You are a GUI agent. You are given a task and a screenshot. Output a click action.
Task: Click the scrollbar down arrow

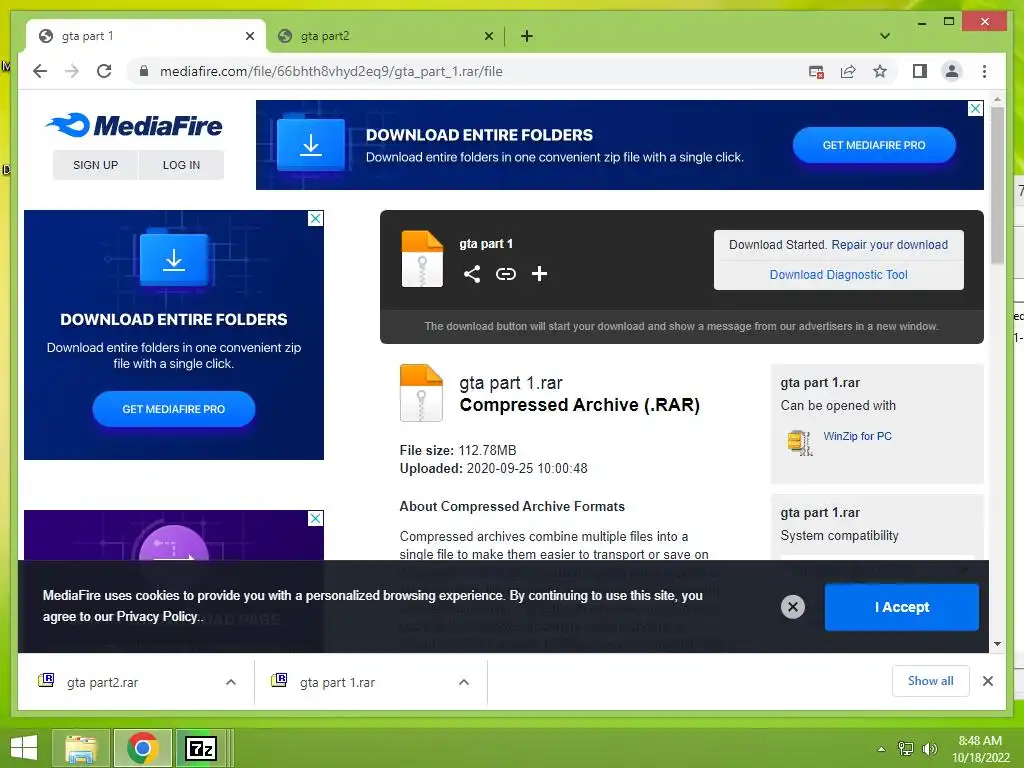(997, 644)
